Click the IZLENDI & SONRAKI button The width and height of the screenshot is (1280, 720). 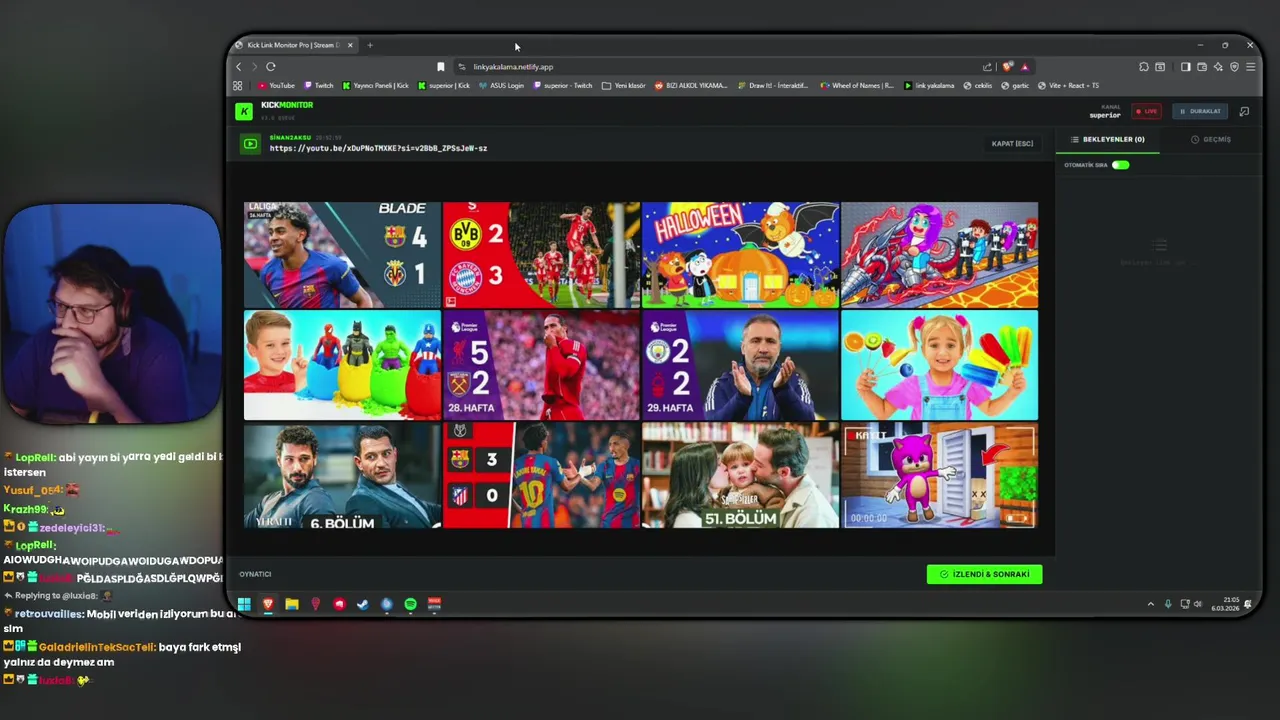985,574
